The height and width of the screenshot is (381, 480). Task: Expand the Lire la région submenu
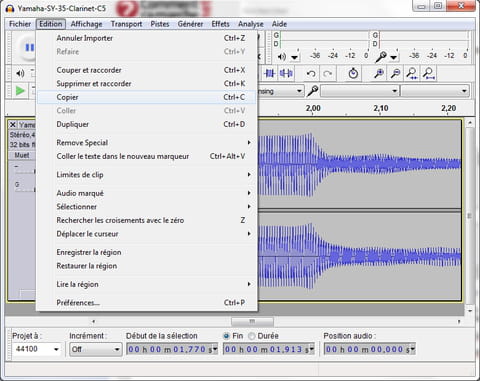point(147,284)
